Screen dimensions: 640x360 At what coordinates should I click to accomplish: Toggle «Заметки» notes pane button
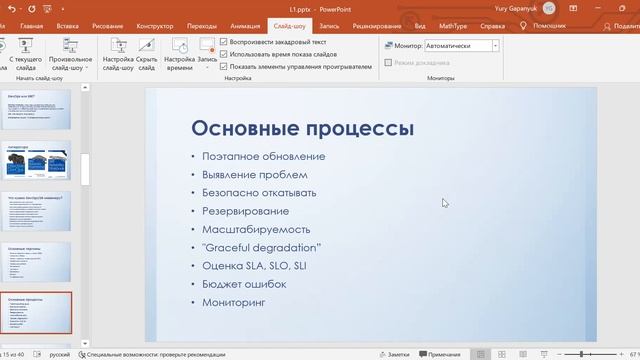[394, 355]
